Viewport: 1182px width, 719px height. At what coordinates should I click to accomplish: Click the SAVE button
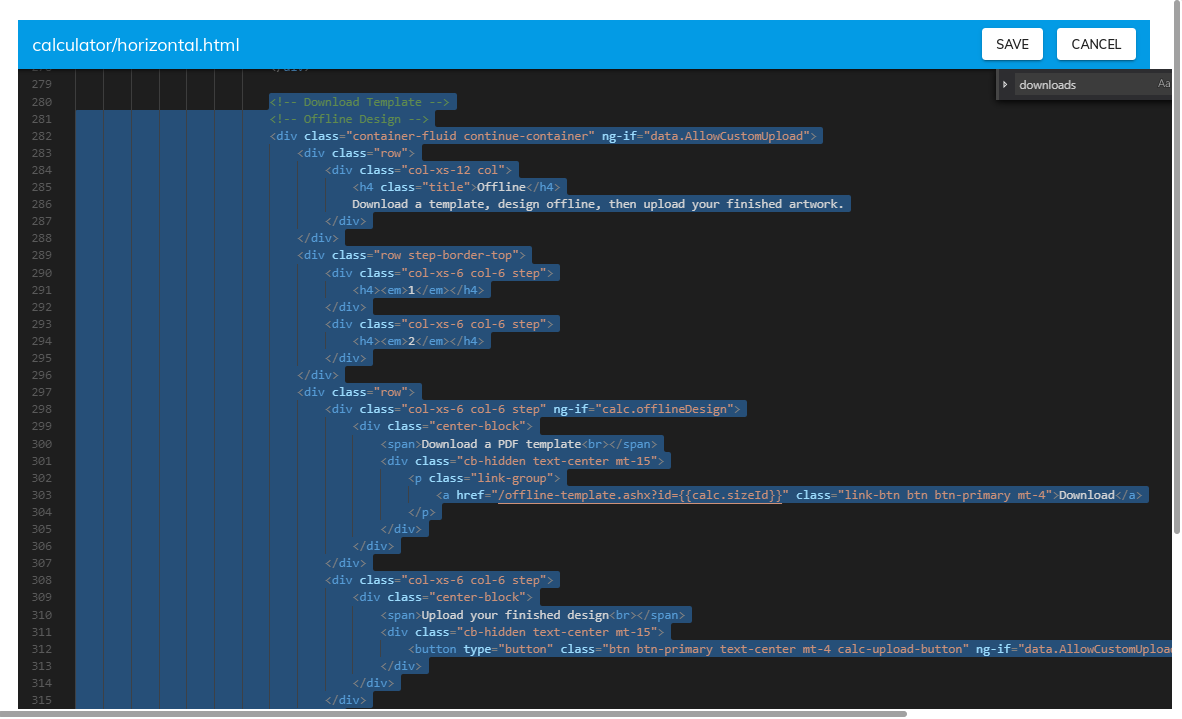click(1012, 44)
